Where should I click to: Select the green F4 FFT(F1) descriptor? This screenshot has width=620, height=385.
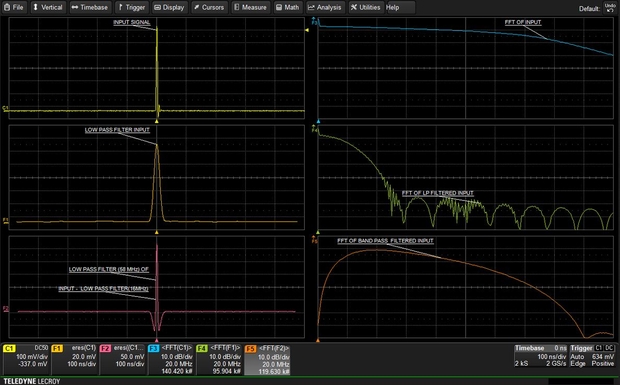coord(219,359)
